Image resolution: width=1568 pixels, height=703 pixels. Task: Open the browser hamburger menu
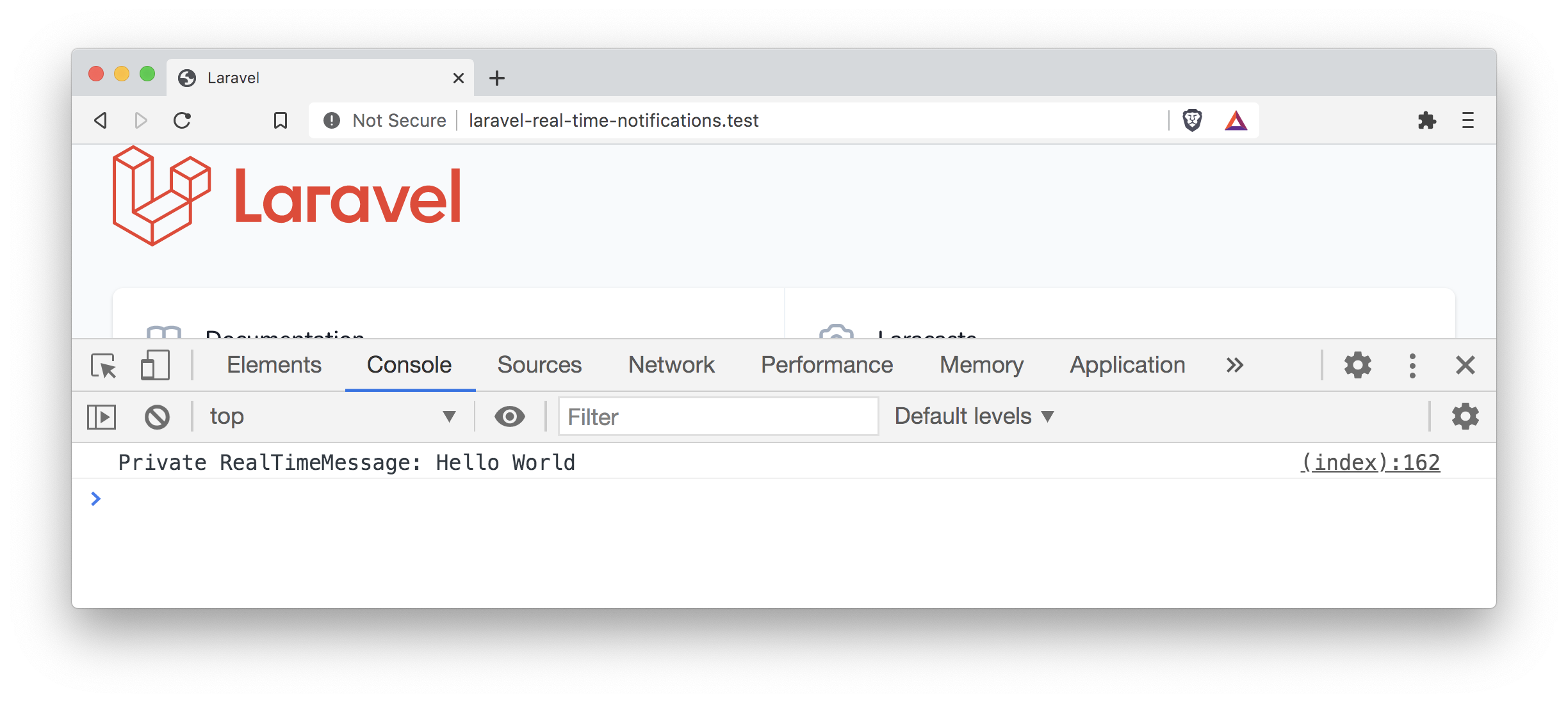click(1468, 120)
